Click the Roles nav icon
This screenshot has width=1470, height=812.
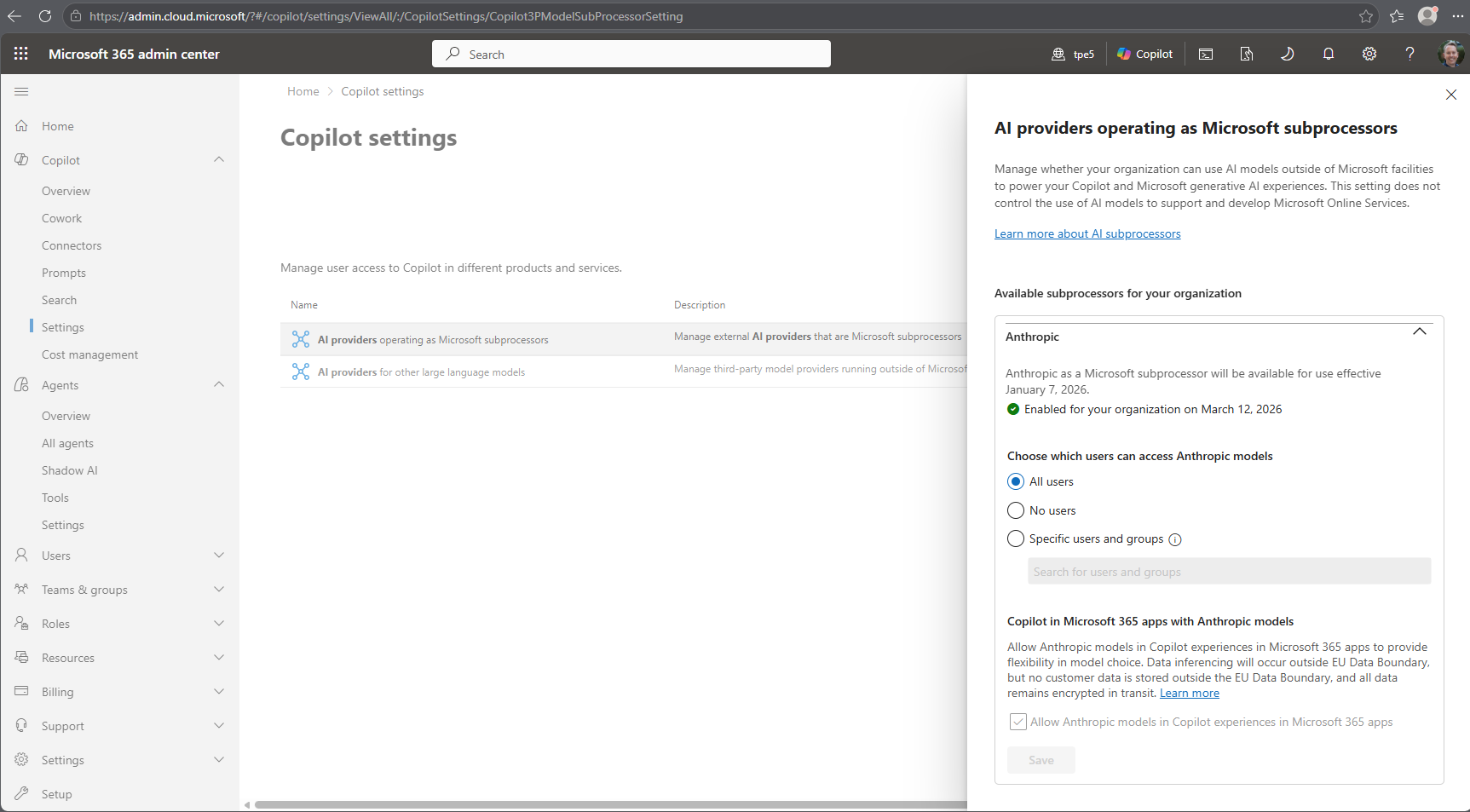pos(21,624)
